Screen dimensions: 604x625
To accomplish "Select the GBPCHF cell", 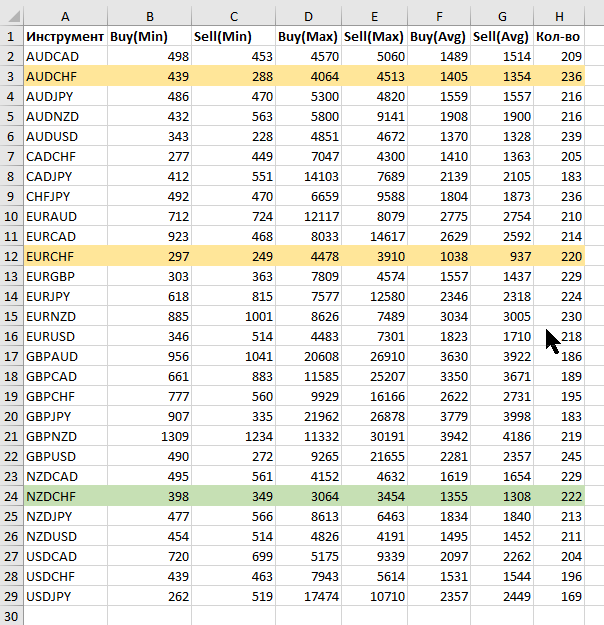I will click(x=65, y=396).
